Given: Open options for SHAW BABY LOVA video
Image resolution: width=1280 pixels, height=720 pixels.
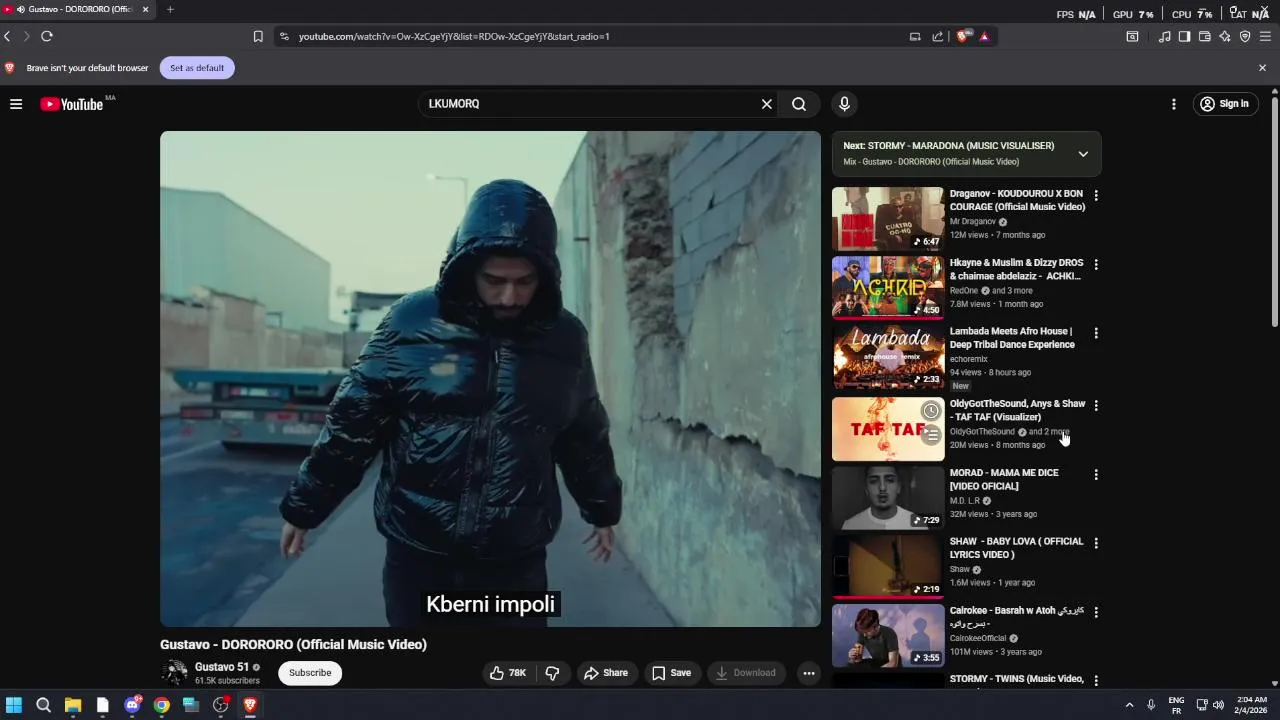Looking at the screenshot, I should point(1096,543).
